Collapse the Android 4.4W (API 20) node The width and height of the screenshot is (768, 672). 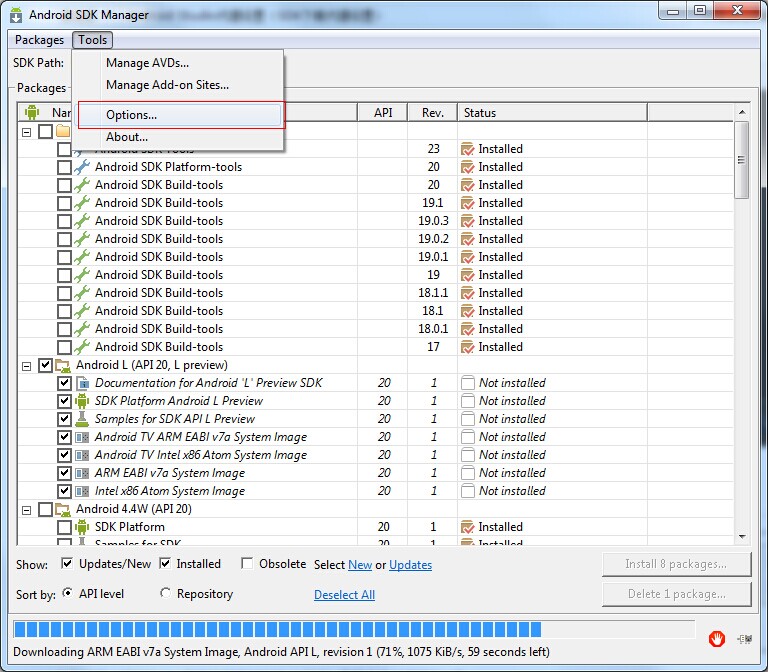pyautogui.click(x=26, y=510)
